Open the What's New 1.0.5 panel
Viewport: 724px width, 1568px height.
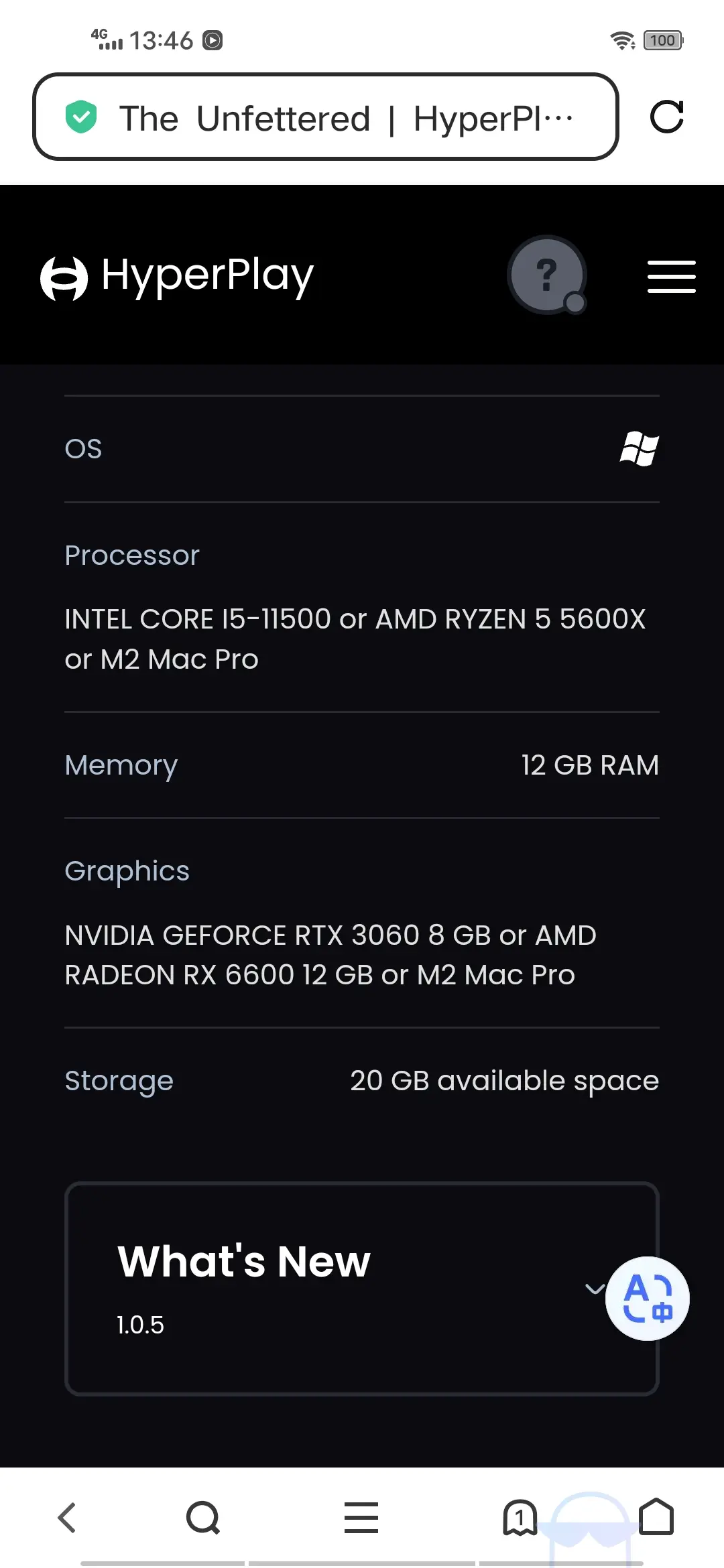coord(362,1289)
